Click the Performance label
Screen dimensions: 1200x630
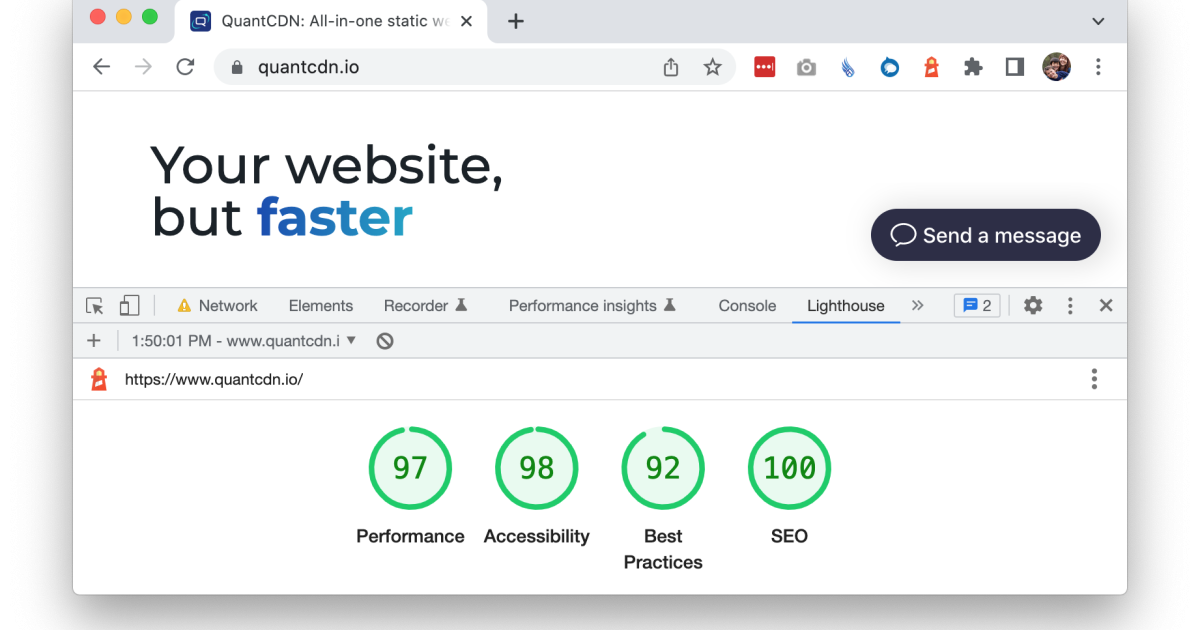[410, 536]
